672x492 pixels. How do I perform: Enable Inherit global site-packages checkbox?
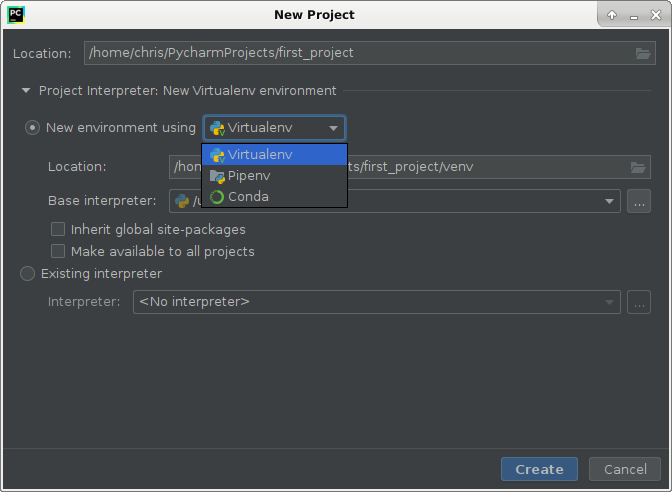pos(58,229)
